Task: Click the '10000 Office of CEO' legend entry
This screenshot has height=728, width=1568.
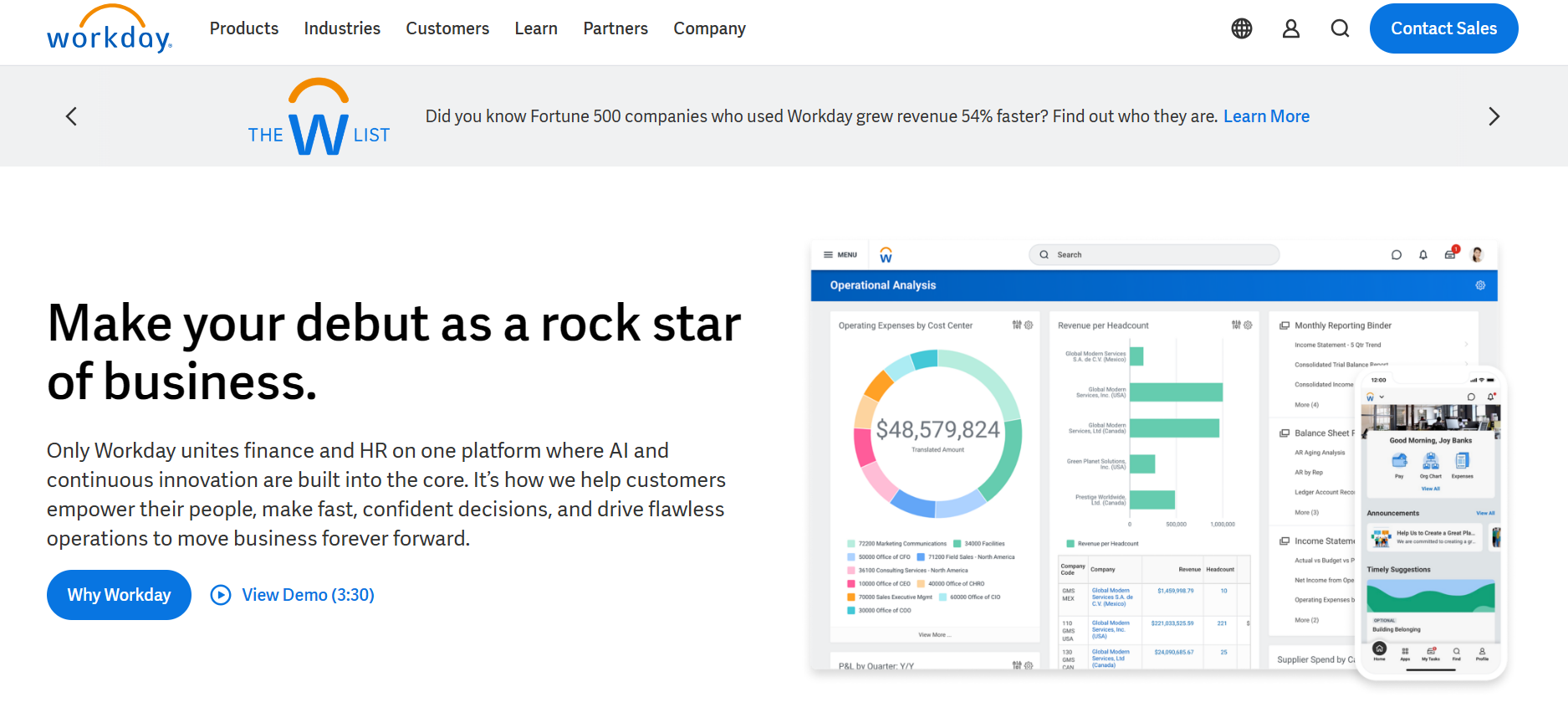Action: point(879,584)
